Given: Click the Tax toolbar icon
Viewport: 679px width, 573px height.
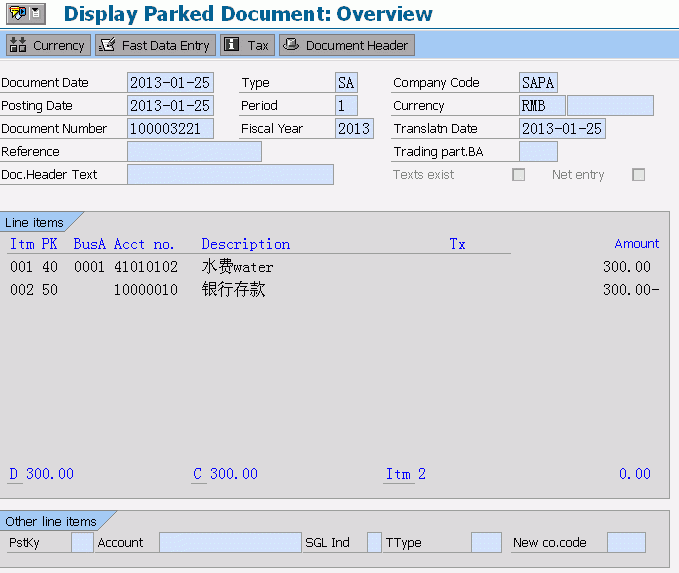Looking at the screenshot, I should pos(232,44).
